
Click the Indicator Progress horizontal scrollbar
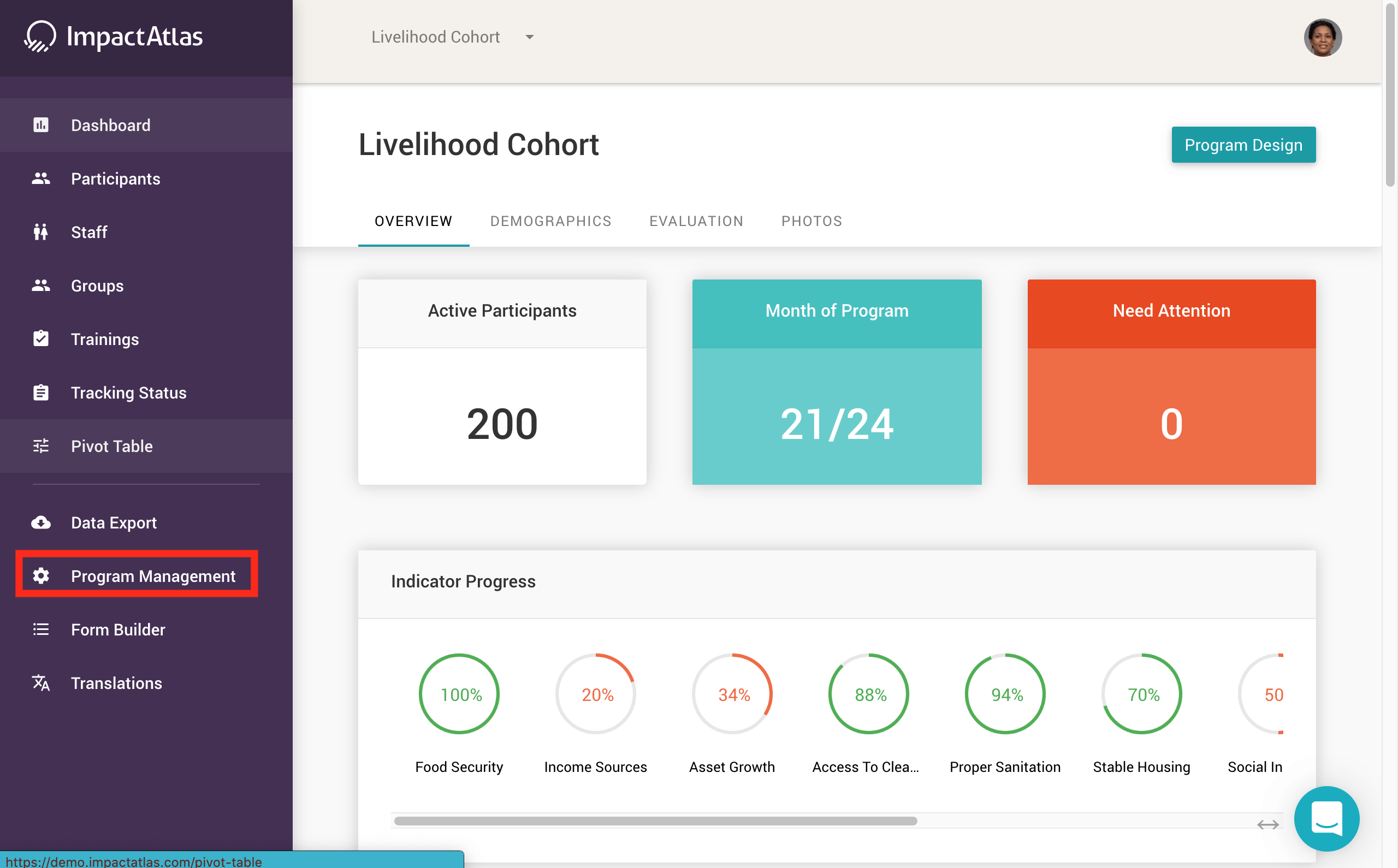coord(655,821)
